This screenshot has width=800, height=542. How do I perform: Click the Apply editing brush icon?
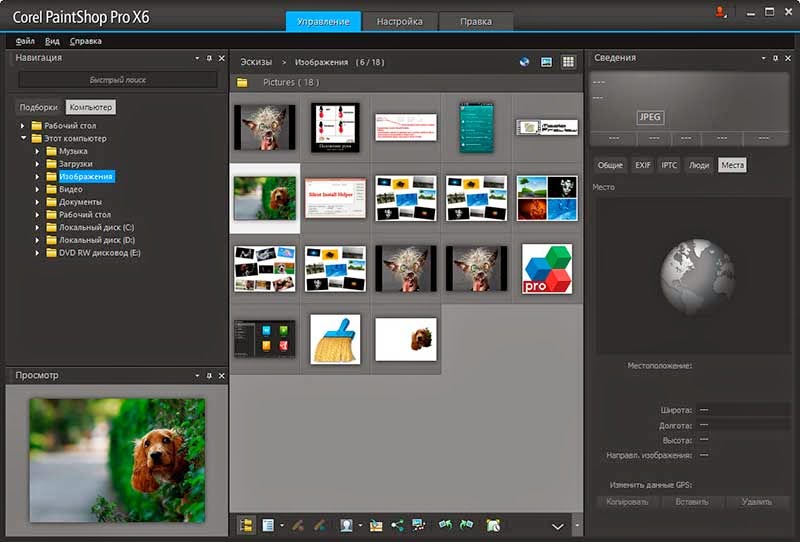tap(319, 525)
